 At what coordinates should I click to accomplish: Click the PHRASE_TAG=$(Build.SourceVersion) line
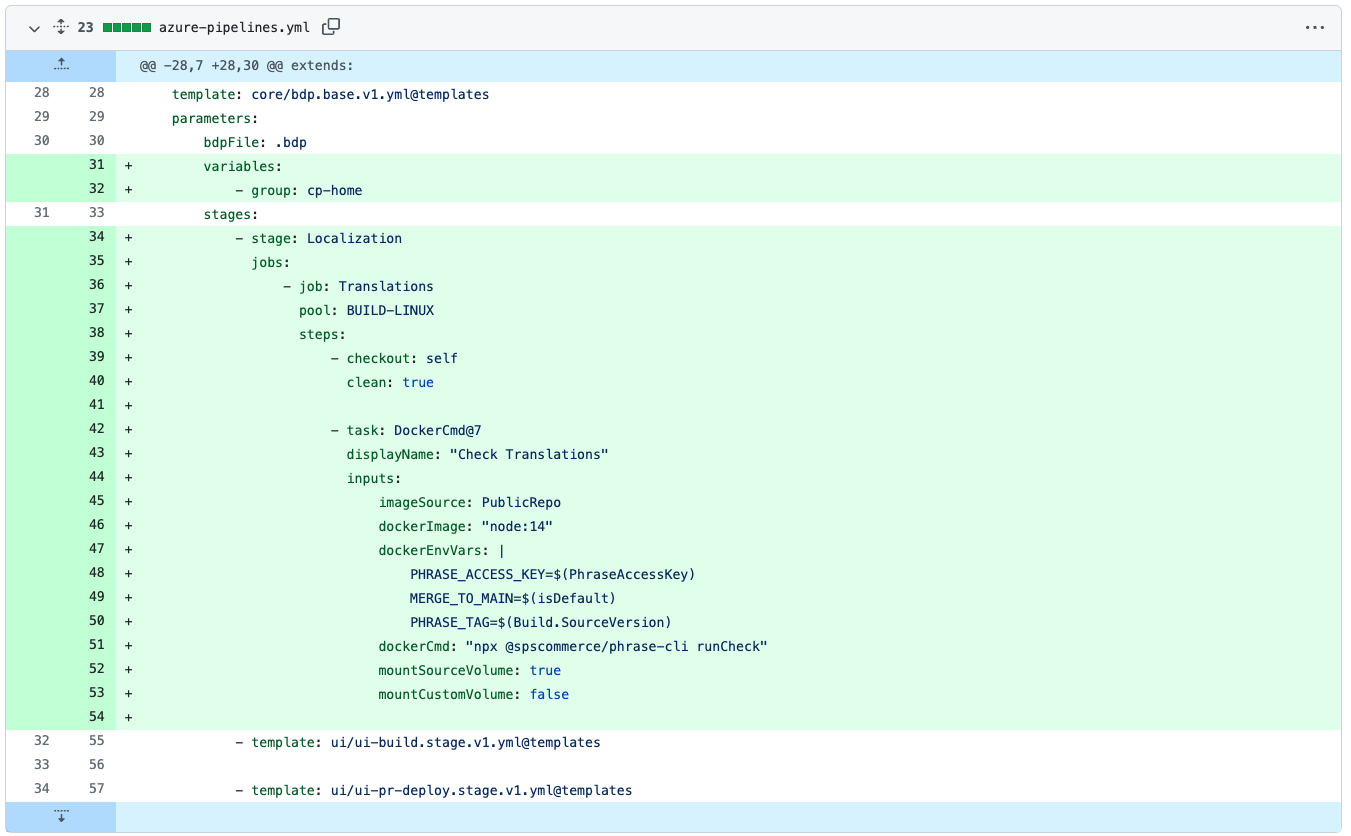[540, 622]
